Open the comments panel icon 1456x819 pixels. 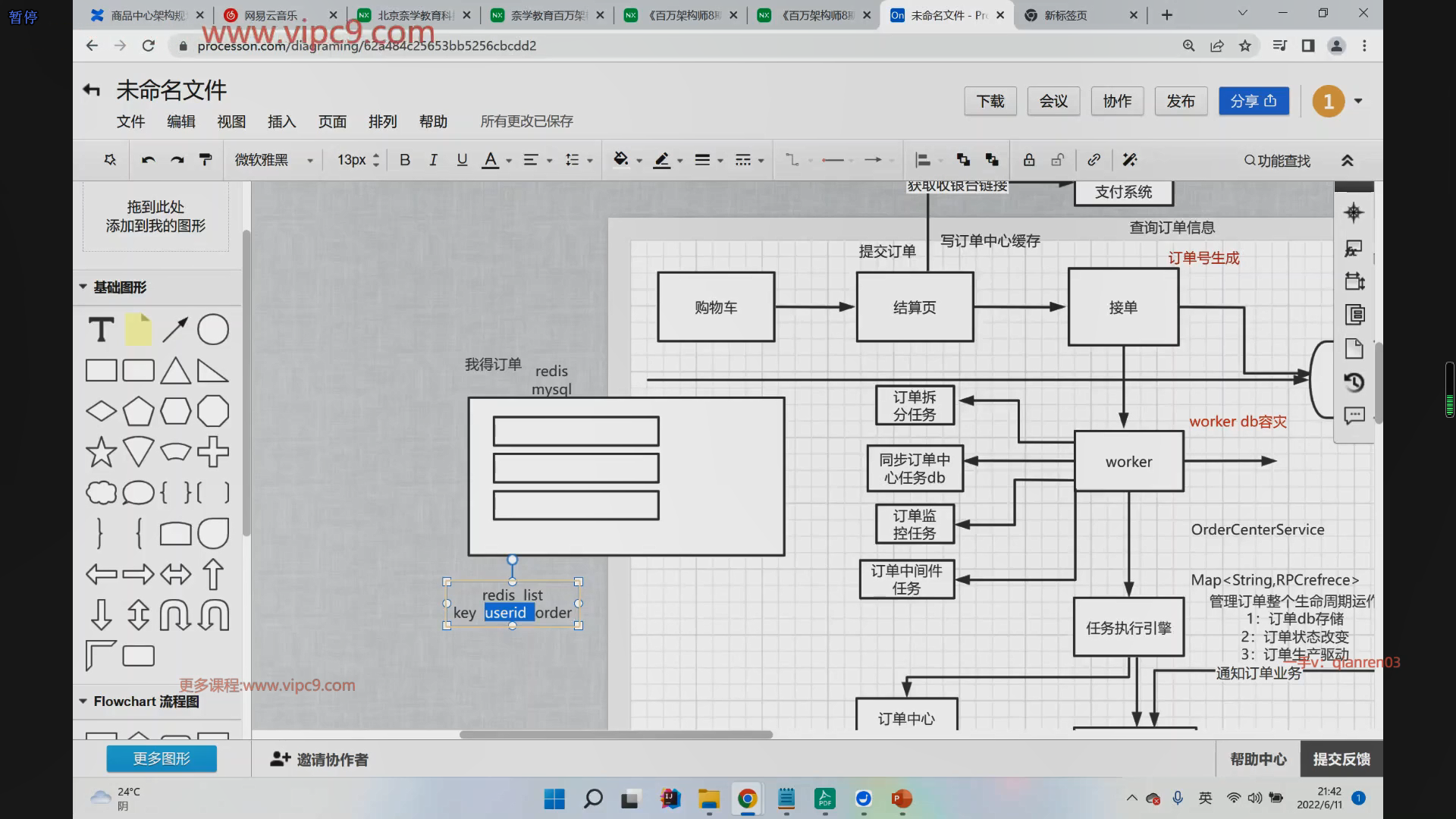point(1354,416)
